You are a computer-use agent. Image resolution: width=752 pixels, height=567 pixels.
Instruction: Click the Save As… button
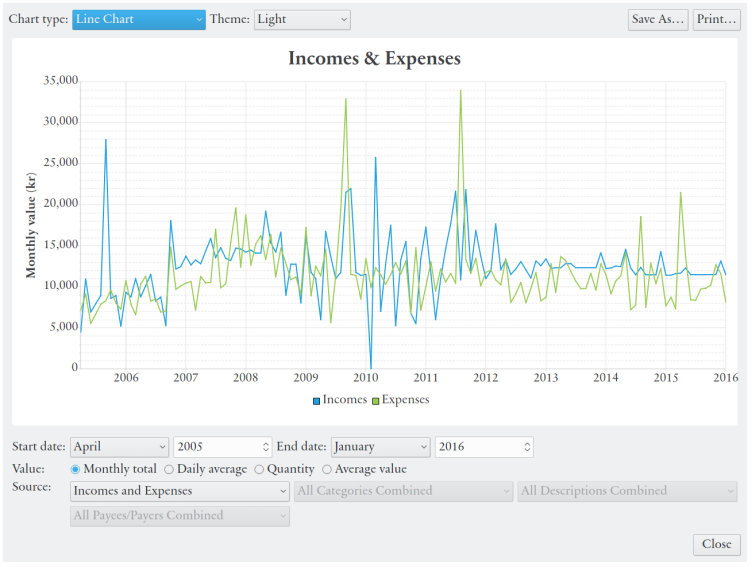coord(658,19)
